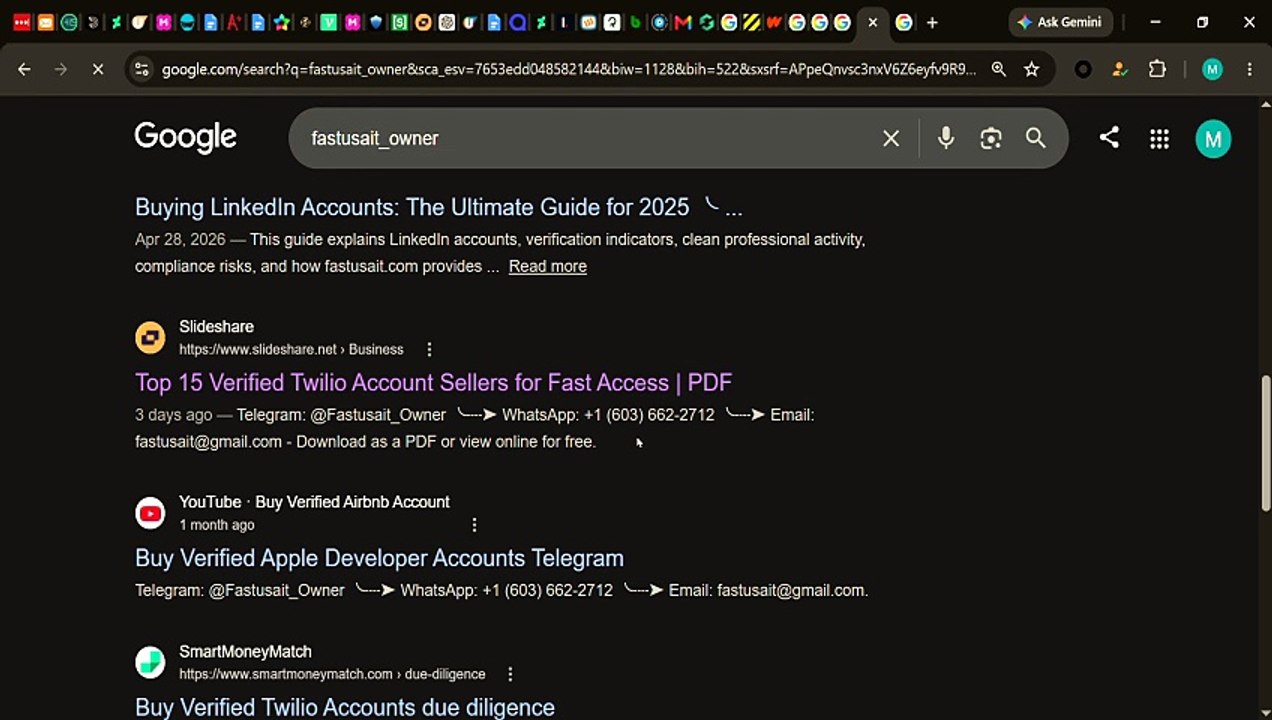1272x720 pixels.
Task: Open the Chrome profile M in toolbar
Action: pos(1212,69)
